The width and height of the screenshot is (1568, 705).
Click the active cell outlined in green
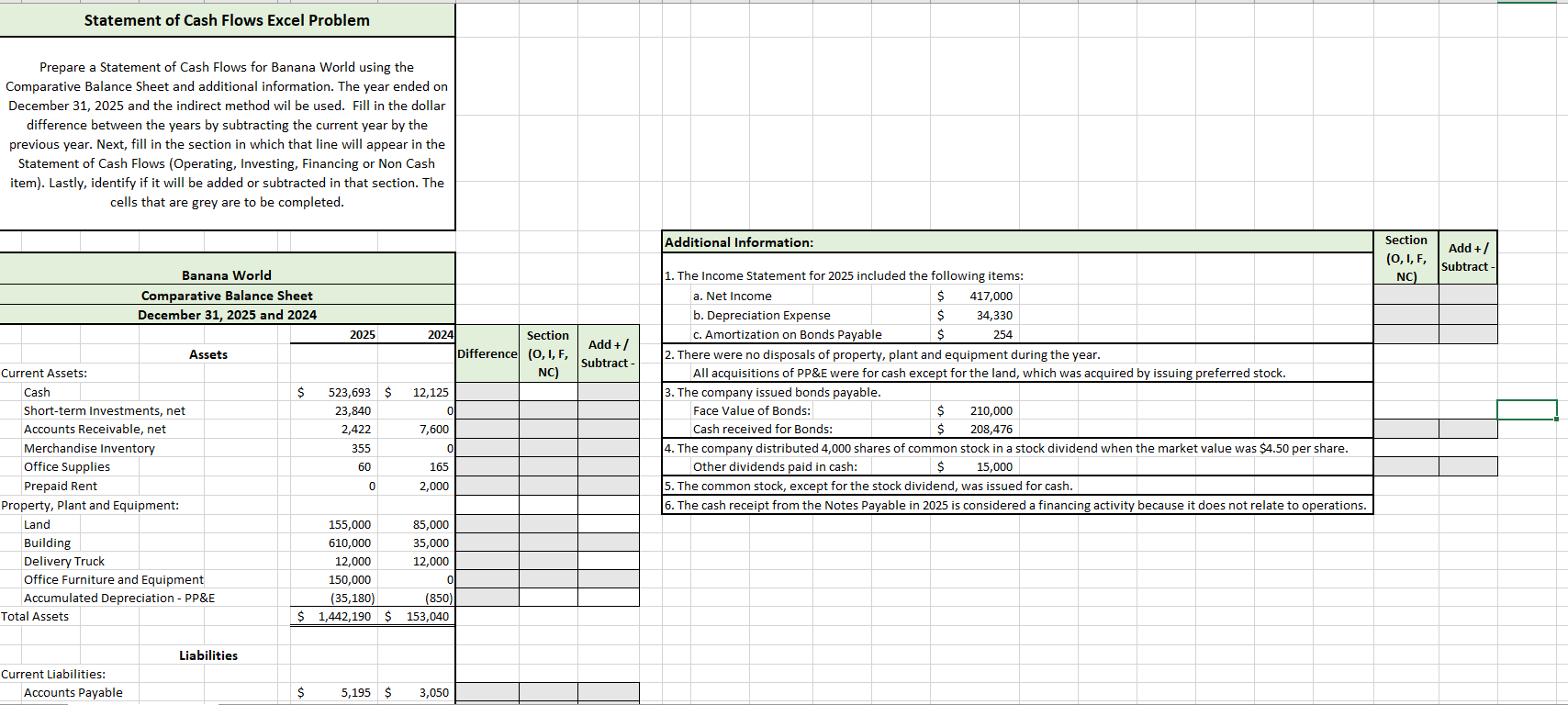tap(1527, 409)
